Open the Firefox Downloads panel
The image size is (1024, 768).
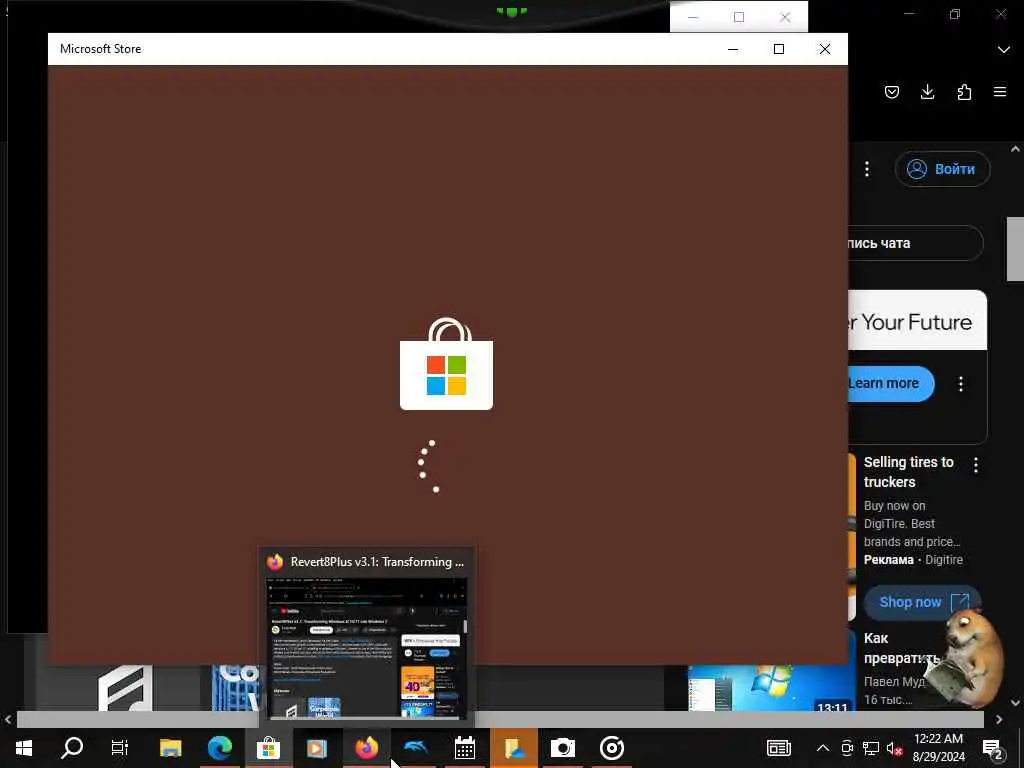(x=927, y=92)
